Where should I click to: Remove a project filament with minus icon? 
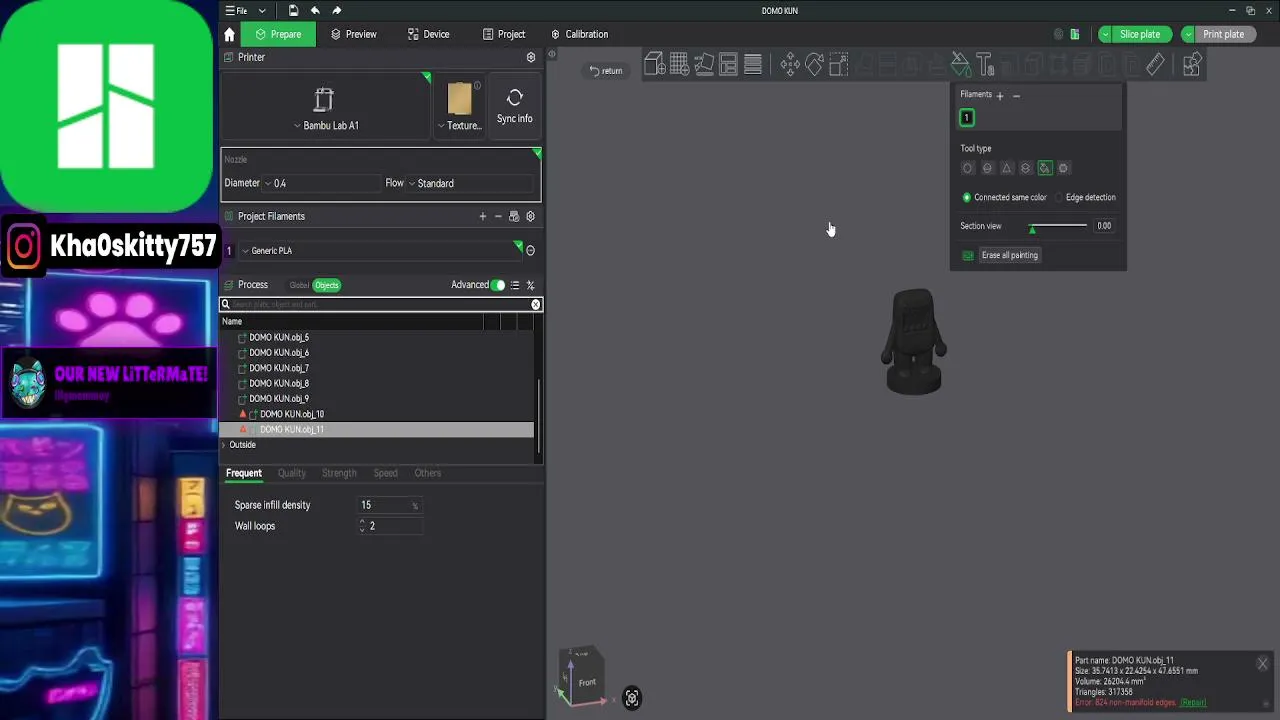coord(498,216)
